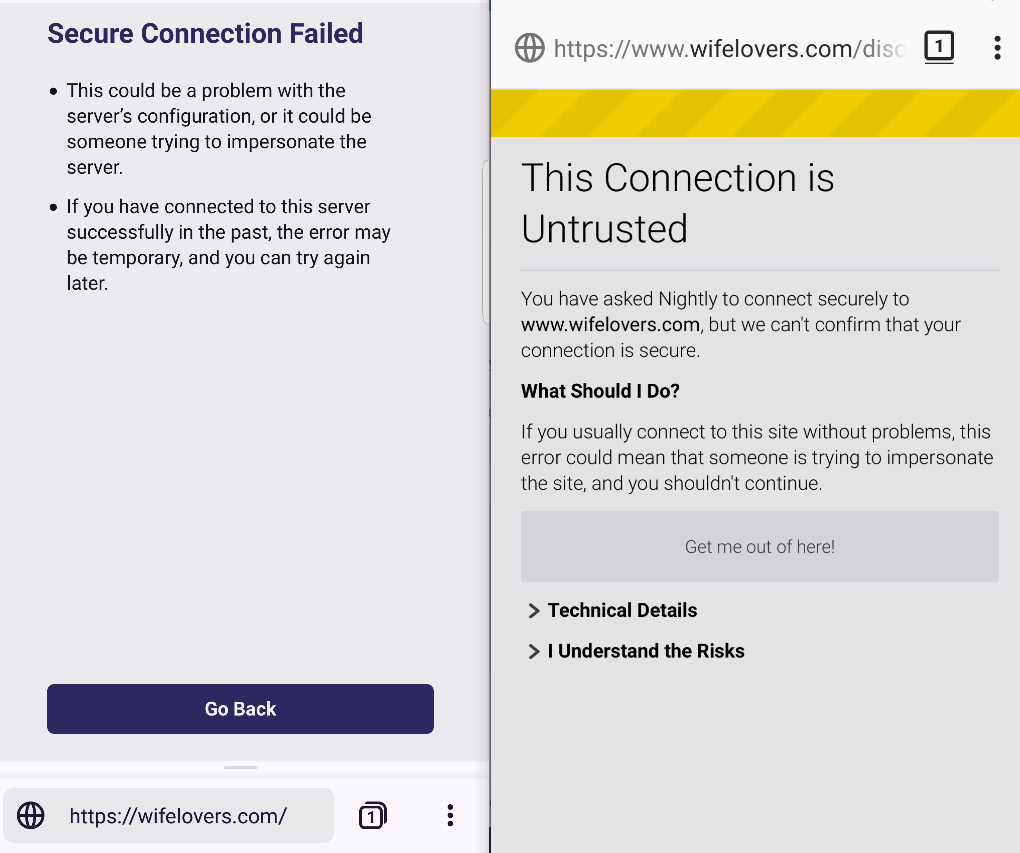This screenshot has height=853, width=1020.
Task: Open the tab counter in the right browser
Action: (x=939, y=47)
